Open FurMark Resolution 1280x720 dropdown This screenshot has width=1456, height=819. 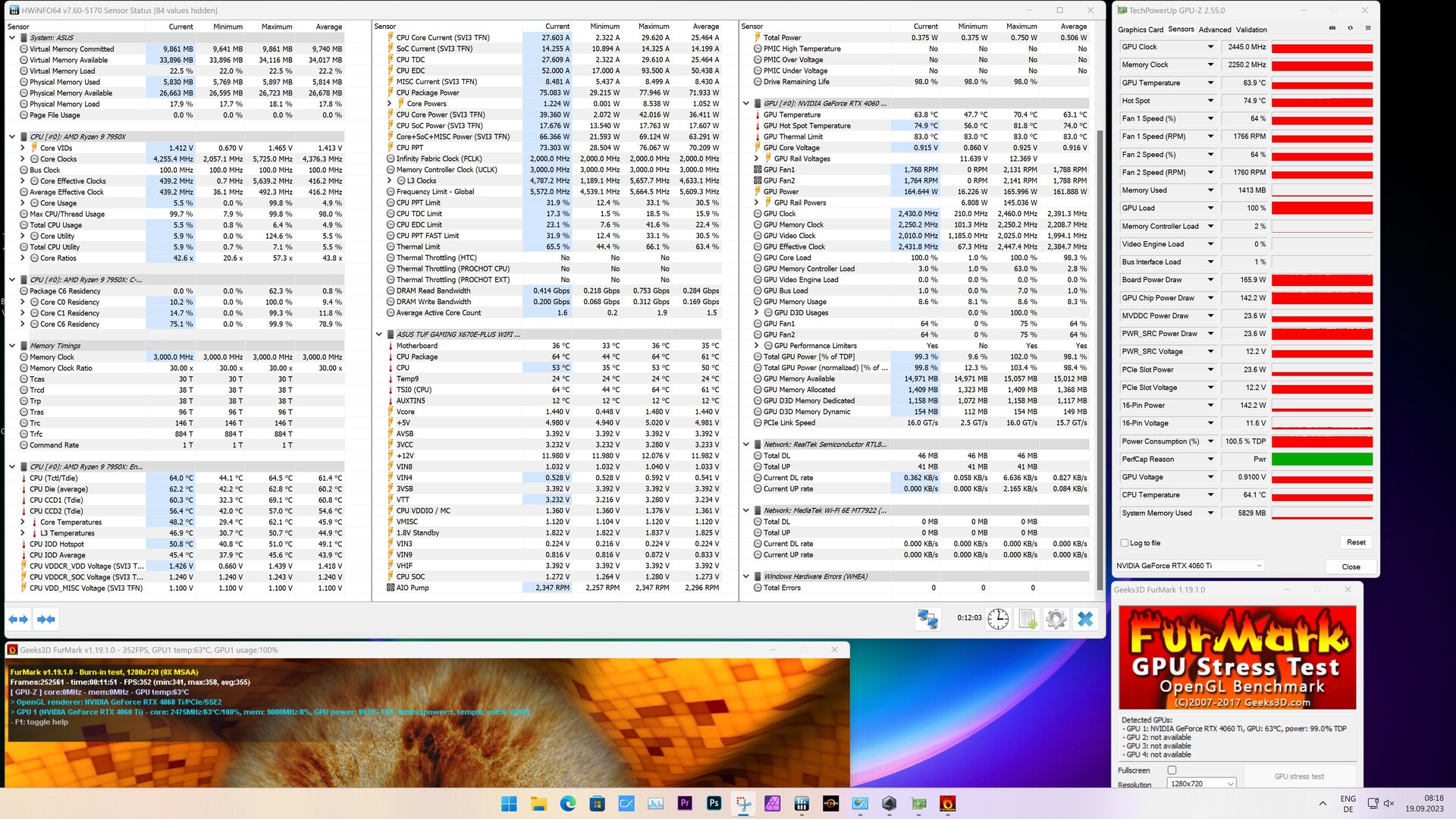(x=1202, y=783)
